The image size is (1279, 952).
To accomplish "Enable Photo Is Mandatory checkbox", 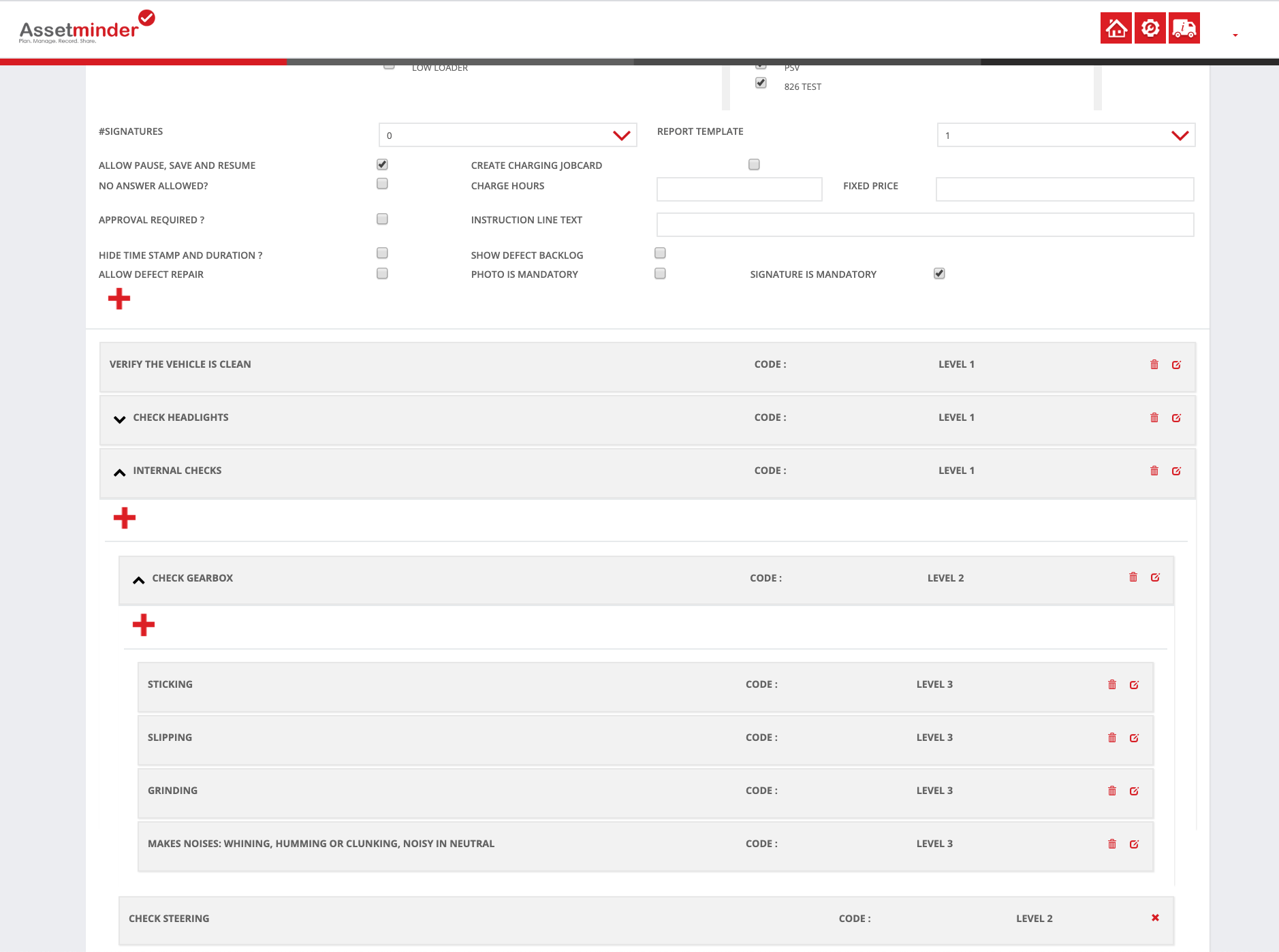I will [x=660, y=273].
